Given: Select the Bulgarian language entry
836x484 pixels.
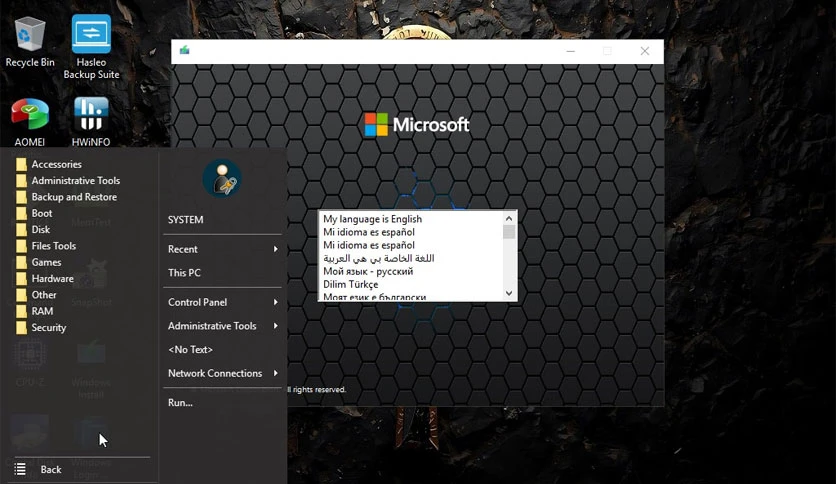Looking at the screenshot, I should [x=374, y=297].
